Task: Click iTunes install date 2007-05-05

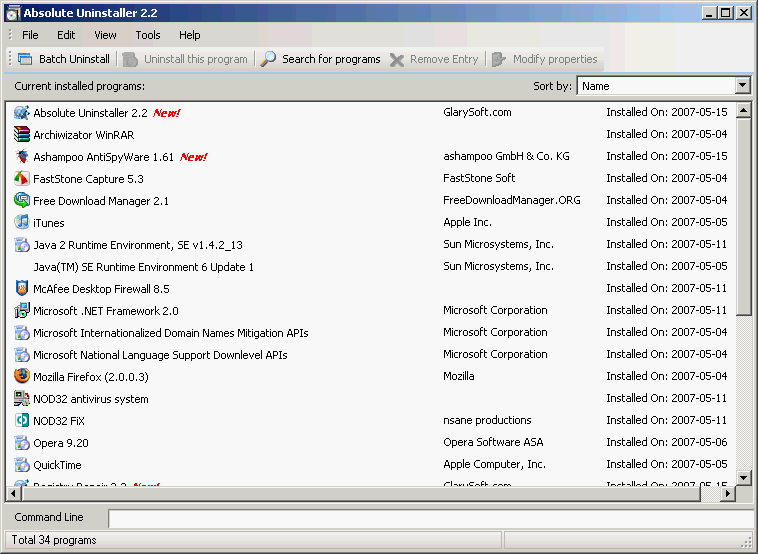Action: tap(699, 222)
